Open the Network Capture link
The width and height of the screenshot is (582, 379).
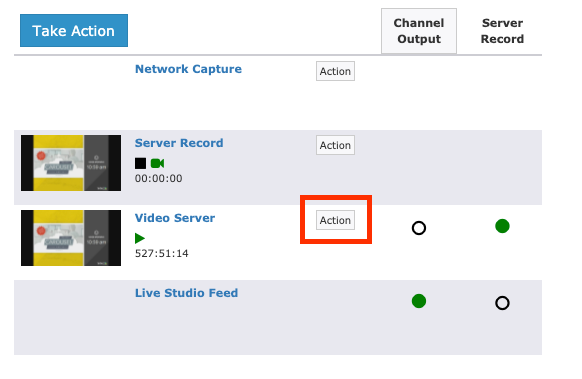tap(188, 69)
